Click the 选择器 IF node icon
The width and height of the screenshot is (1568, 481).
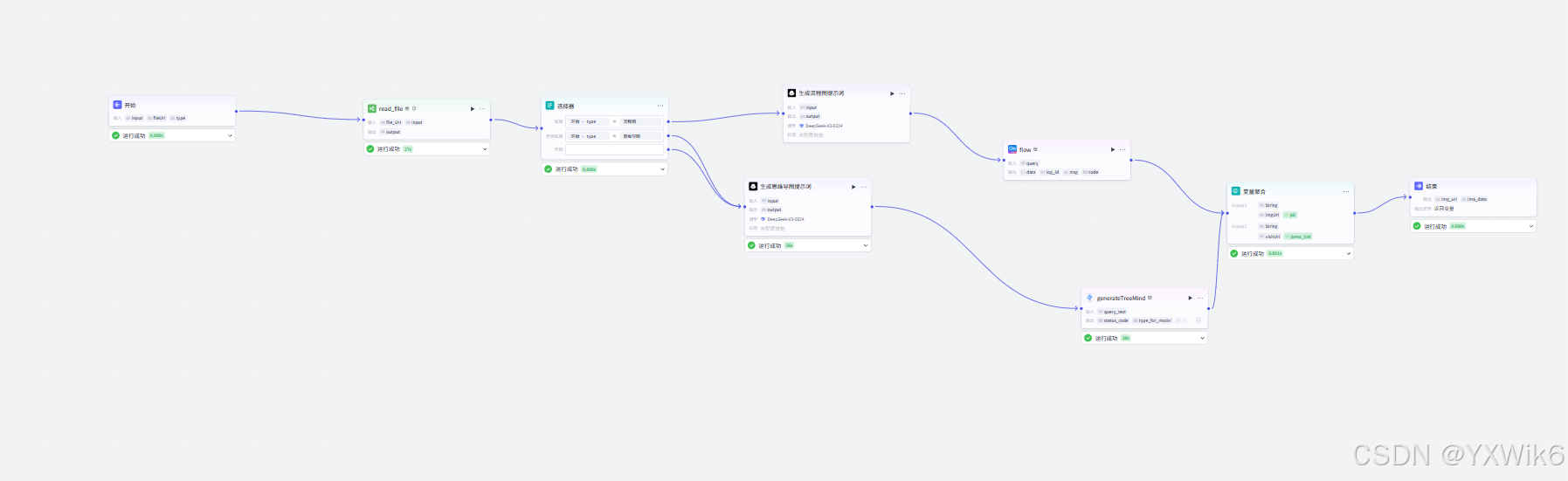550,106
